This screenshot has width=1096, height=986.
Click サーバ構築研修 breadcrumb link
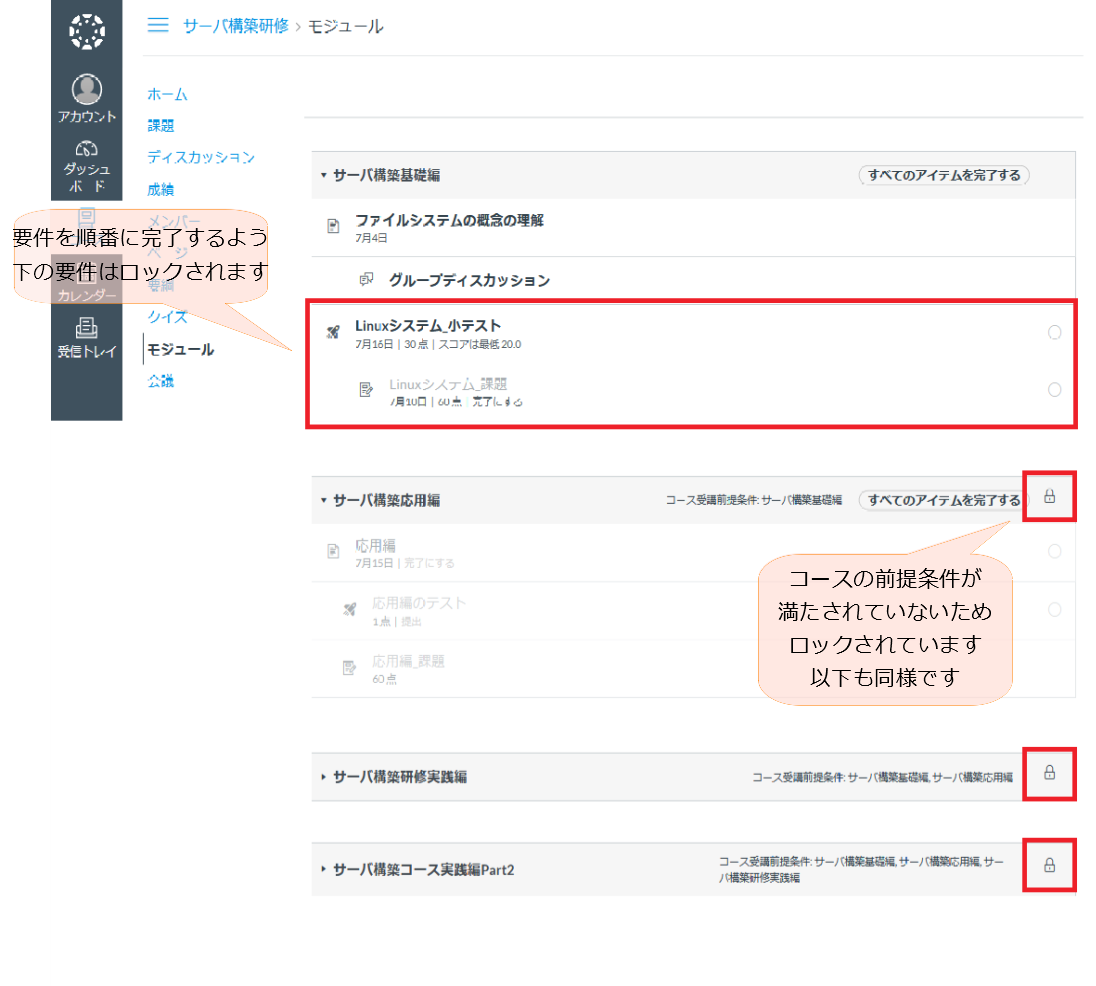tap(236, 26)
